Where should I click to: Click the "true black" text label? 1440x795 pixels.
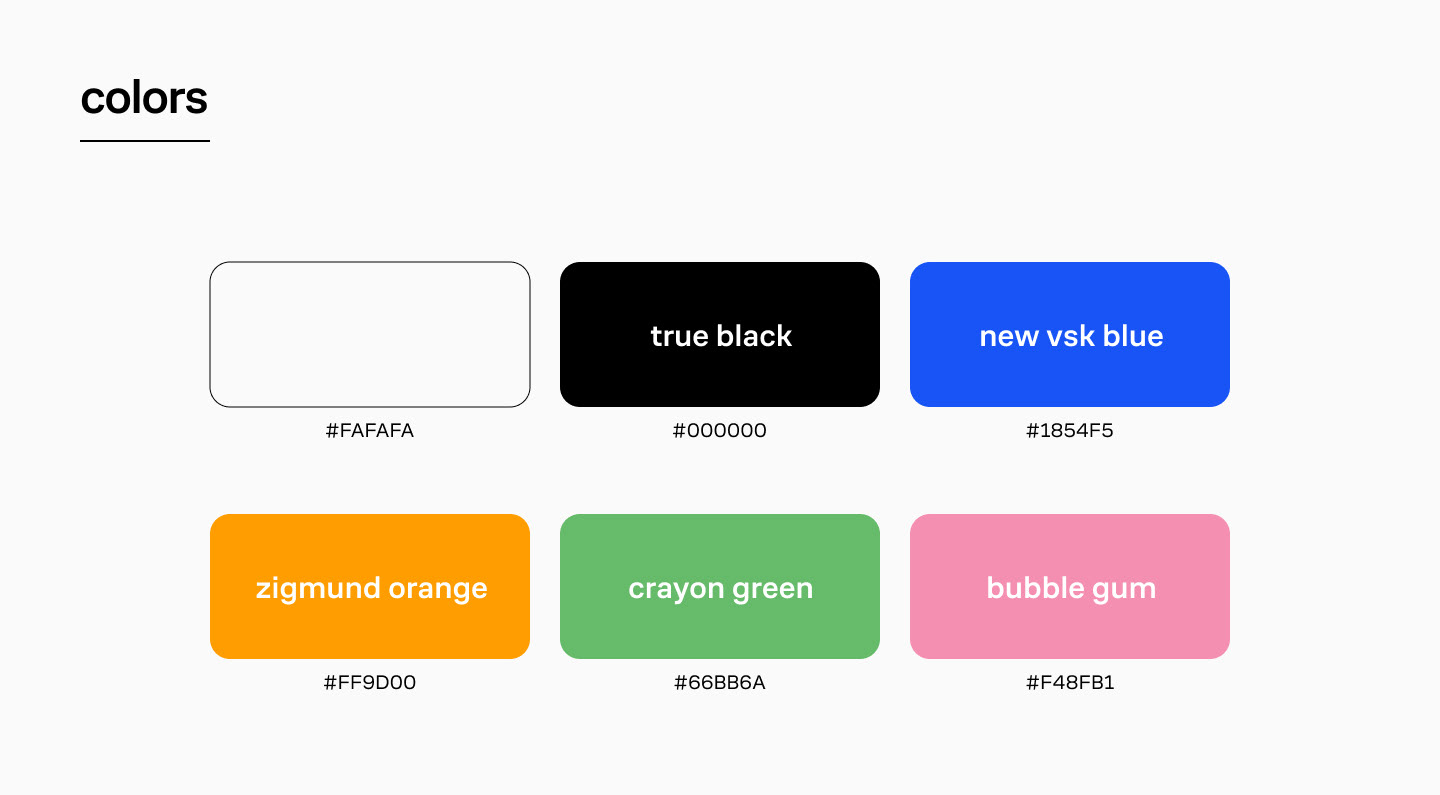(721, 336)
